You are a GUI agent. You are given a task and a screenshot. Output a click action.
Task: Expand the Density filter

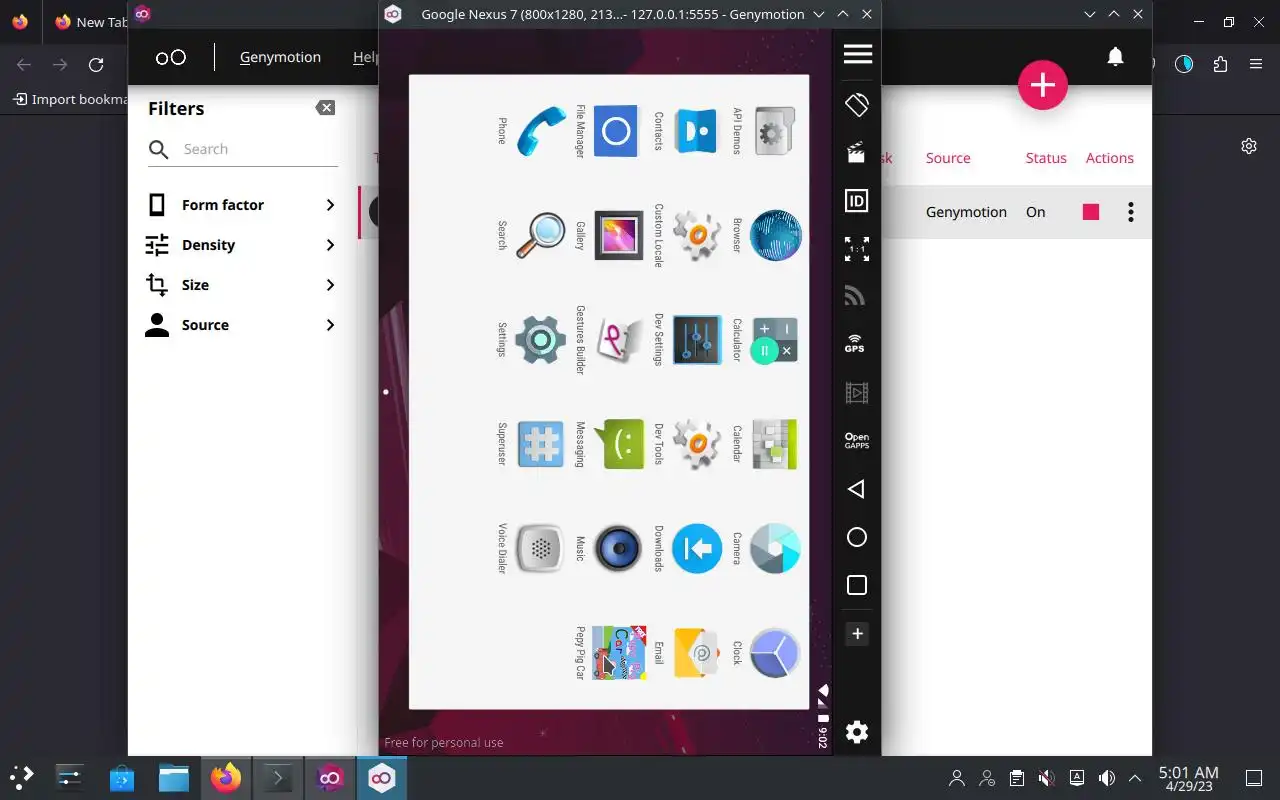(x=242, y=245)
